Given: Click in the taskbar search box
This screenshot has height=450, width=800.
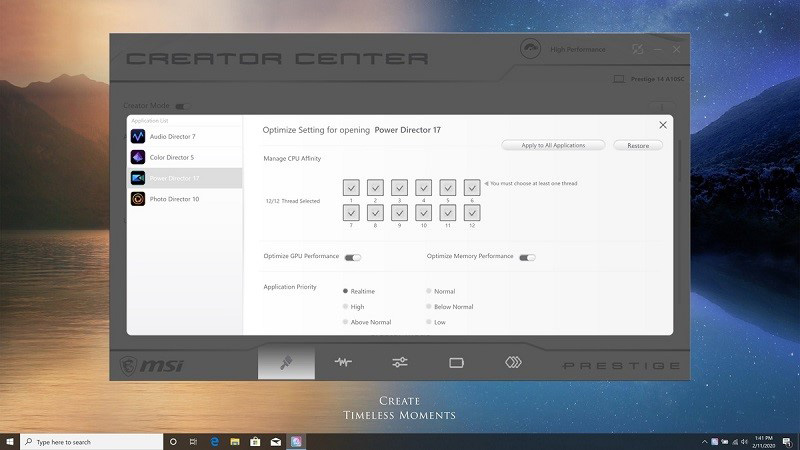Looking at the screenshot, I should pos(91,442).
